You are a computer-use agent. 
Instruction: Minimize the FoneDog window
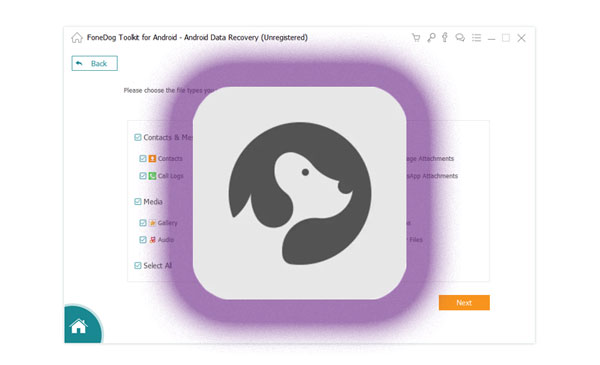point(492,38)
